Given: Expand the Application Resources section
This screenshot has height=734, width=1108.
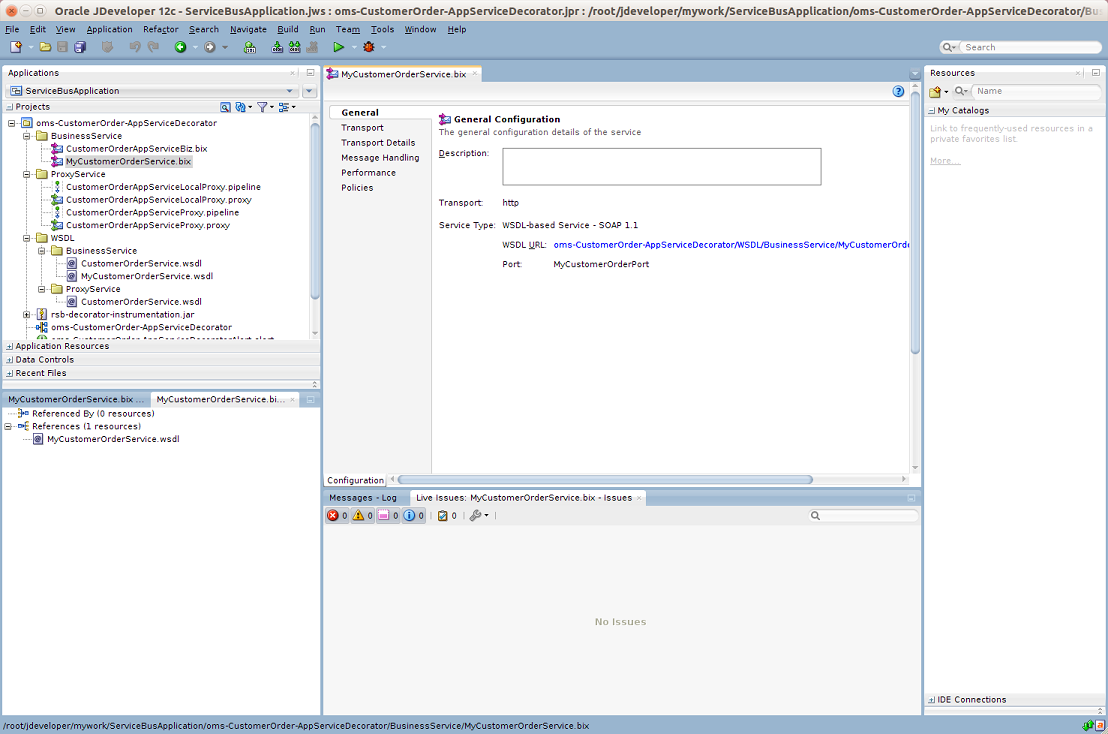Looking at the screenshot, I should tap(10, 347).
